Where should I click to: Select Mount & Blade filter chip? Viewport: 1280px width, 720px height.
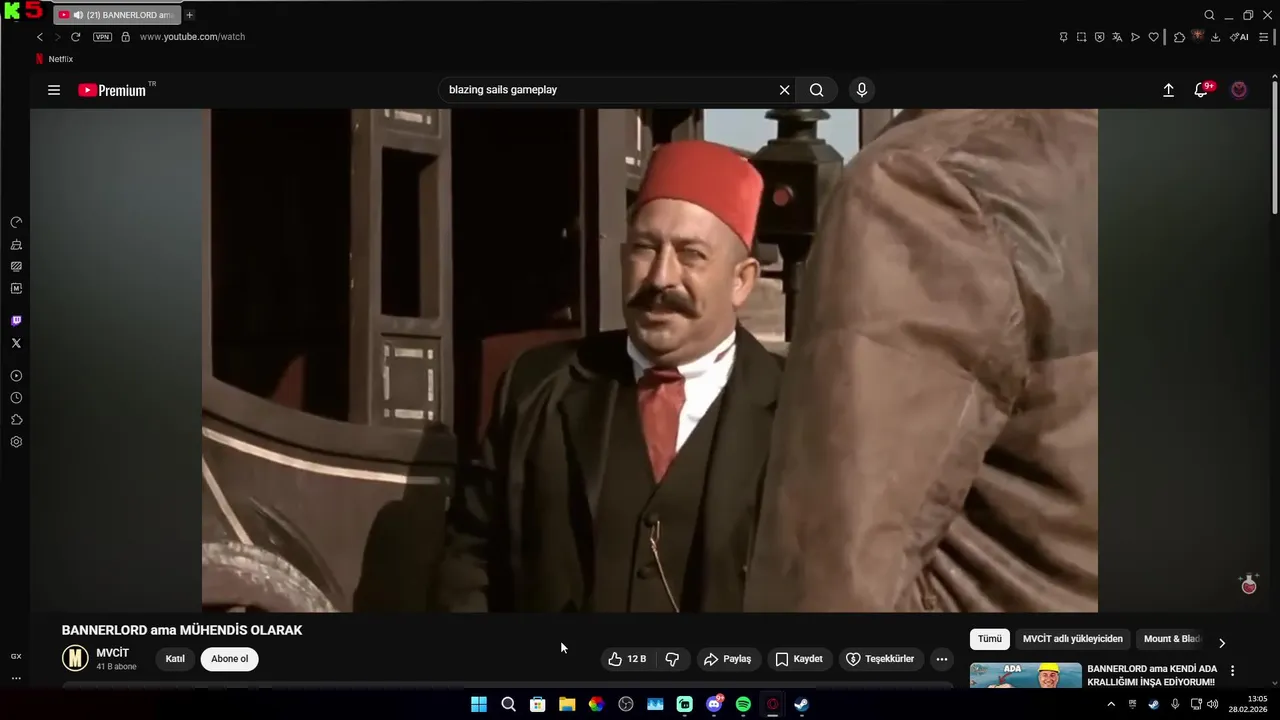click(1172, 639)
